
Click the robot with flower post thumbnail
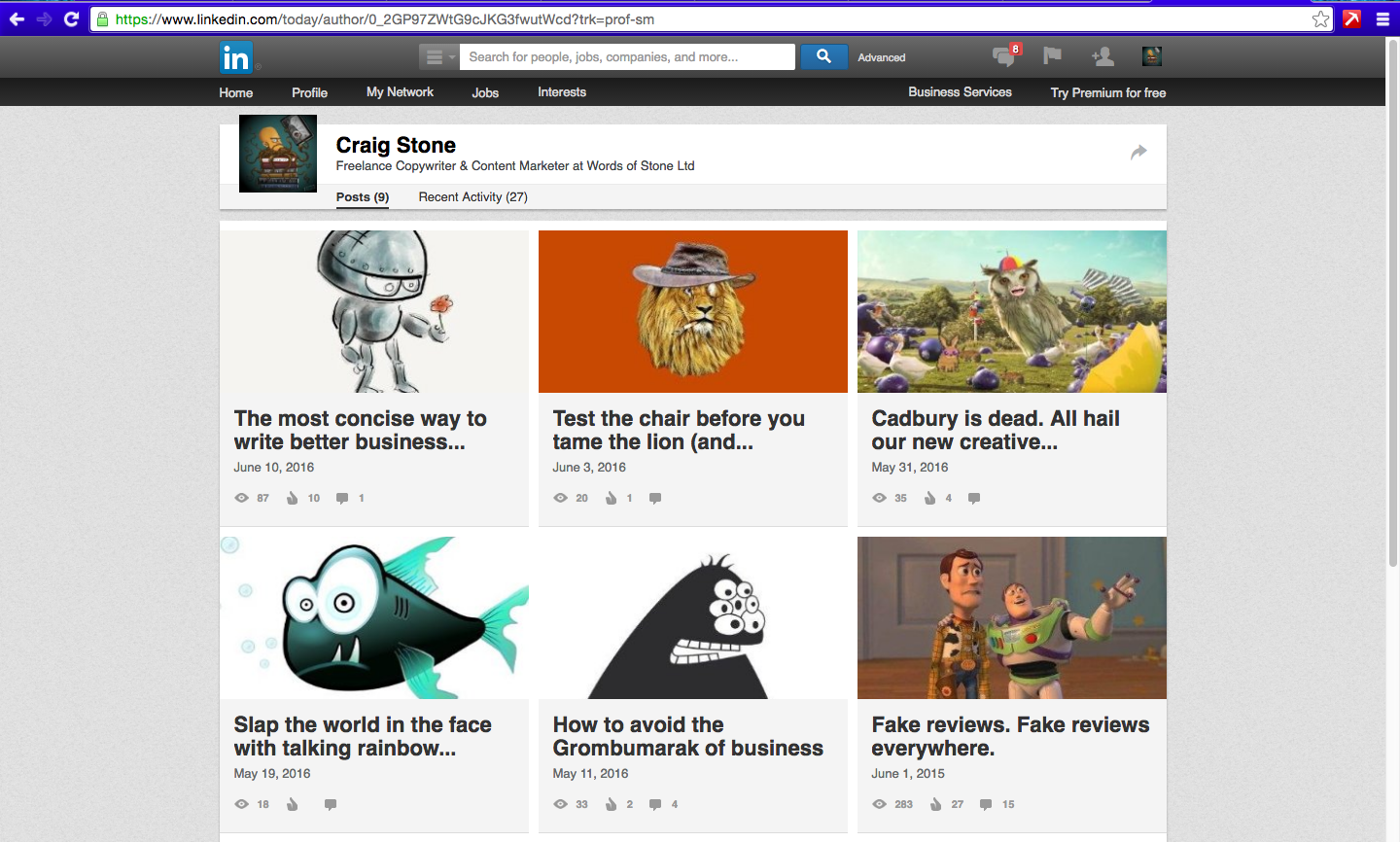[374, 311]
